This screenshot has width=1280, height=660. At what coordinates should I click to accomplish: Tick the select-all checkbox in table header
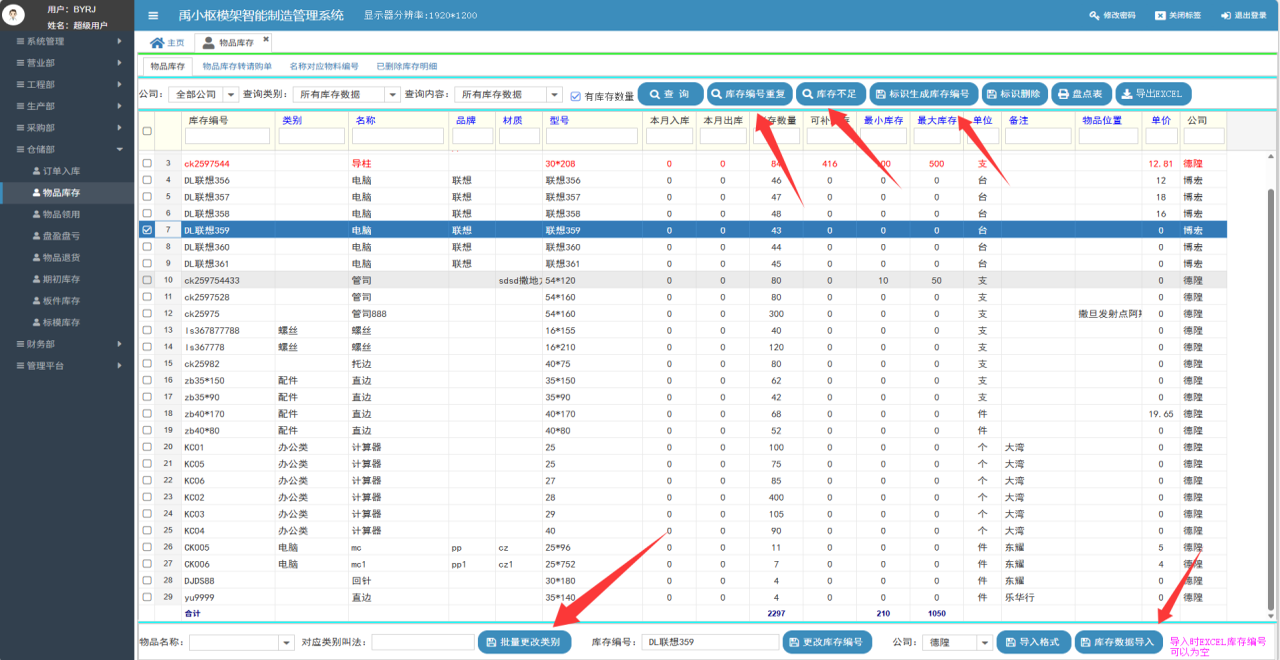click(x=147, y=131)
